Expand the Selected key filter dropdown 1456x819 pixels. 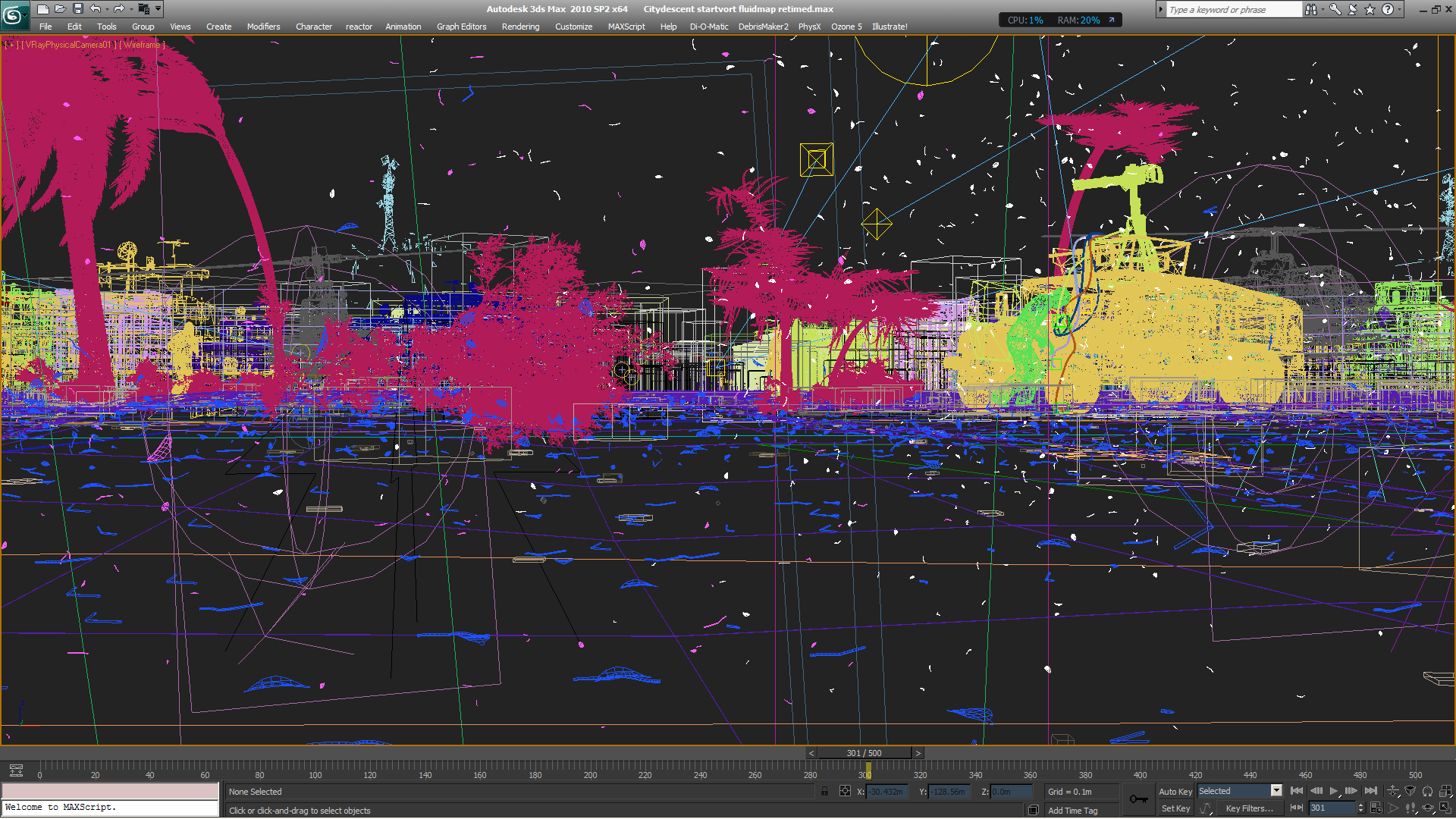pos(1276,791)
